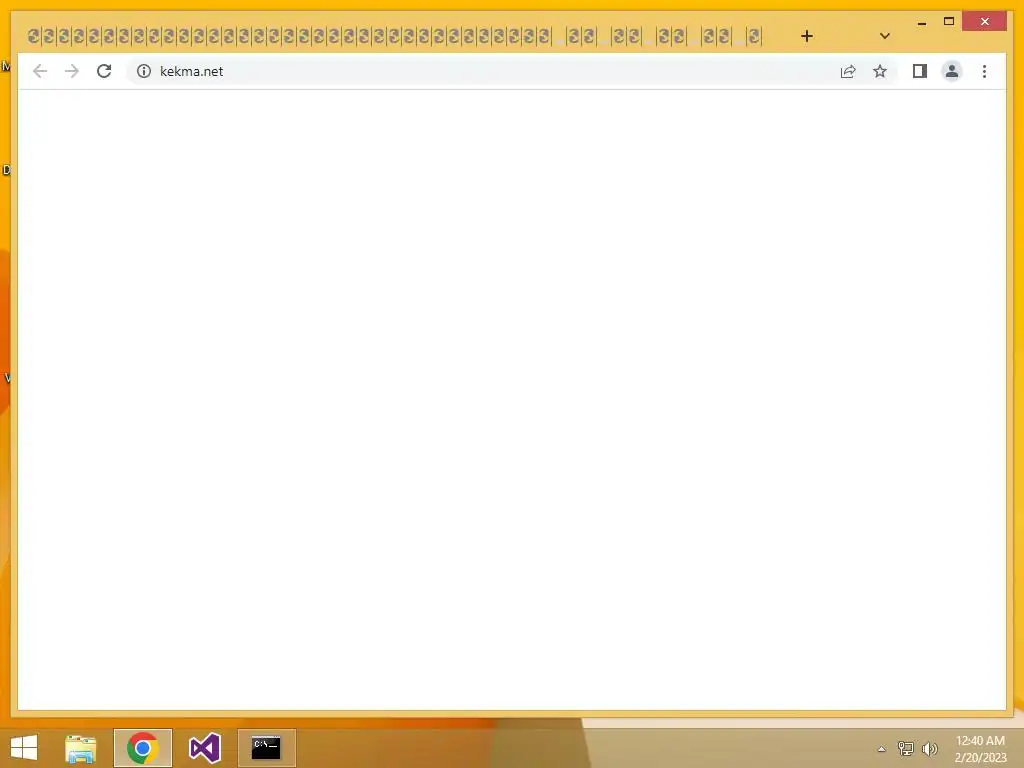Screen dimensions: 1024x768
Task: Minimize the Chrome window
Action: (x=921, y=22)
